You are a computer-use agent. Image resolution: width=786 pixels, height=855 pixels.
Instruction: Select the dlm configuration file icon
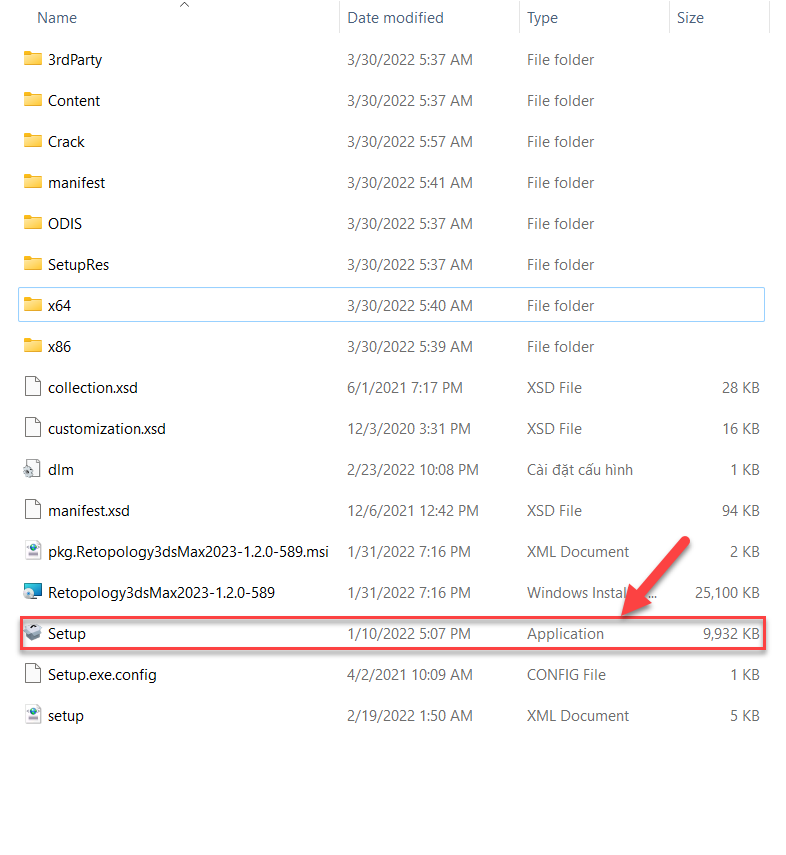click(34, 469)
